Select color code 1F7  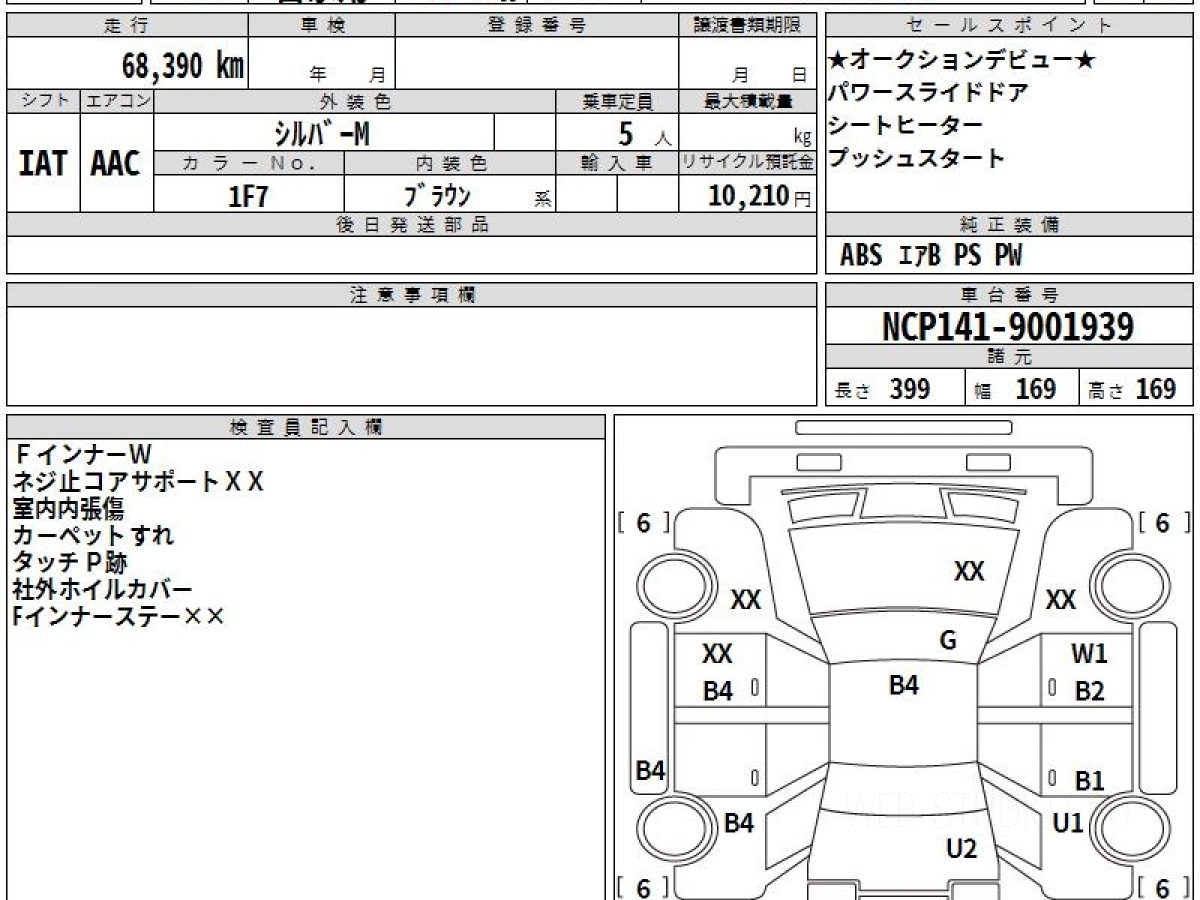click(249, 196)
